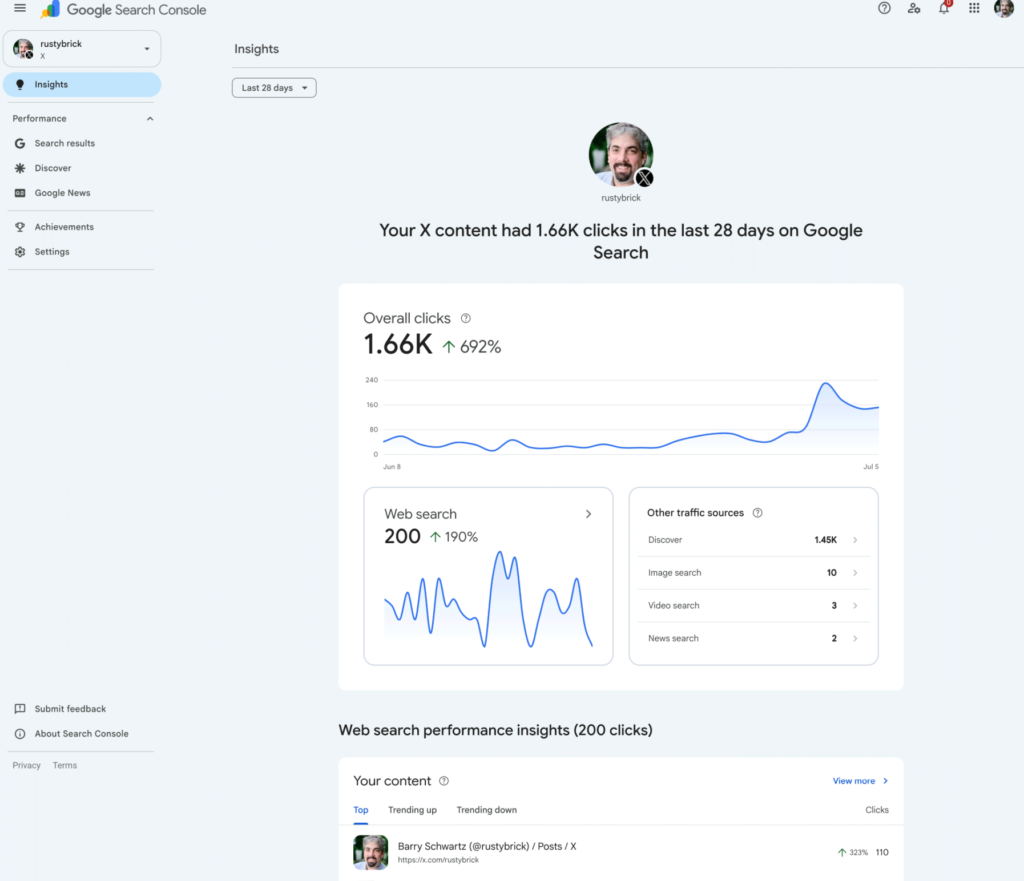
Task: Switch to the Trending up tab
Action: pos(412,810)
